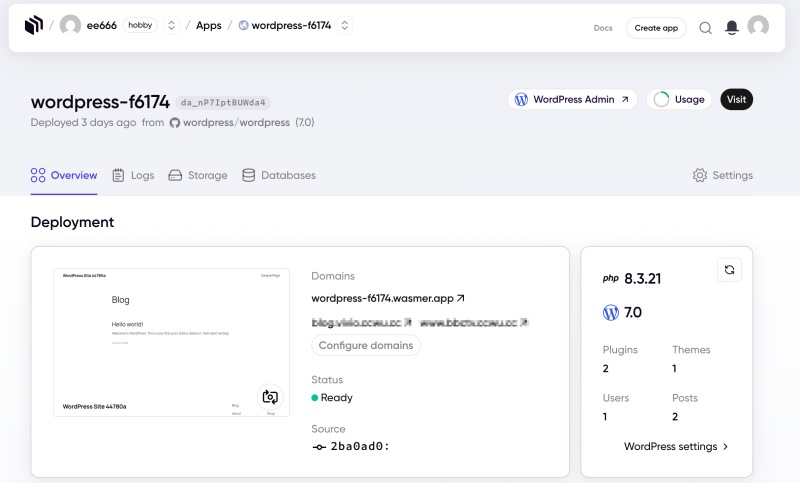Copy the app ID da_nP7IptBUWda4 badge
This screenshot has height=483, width=800.
[x=223, y=103]
